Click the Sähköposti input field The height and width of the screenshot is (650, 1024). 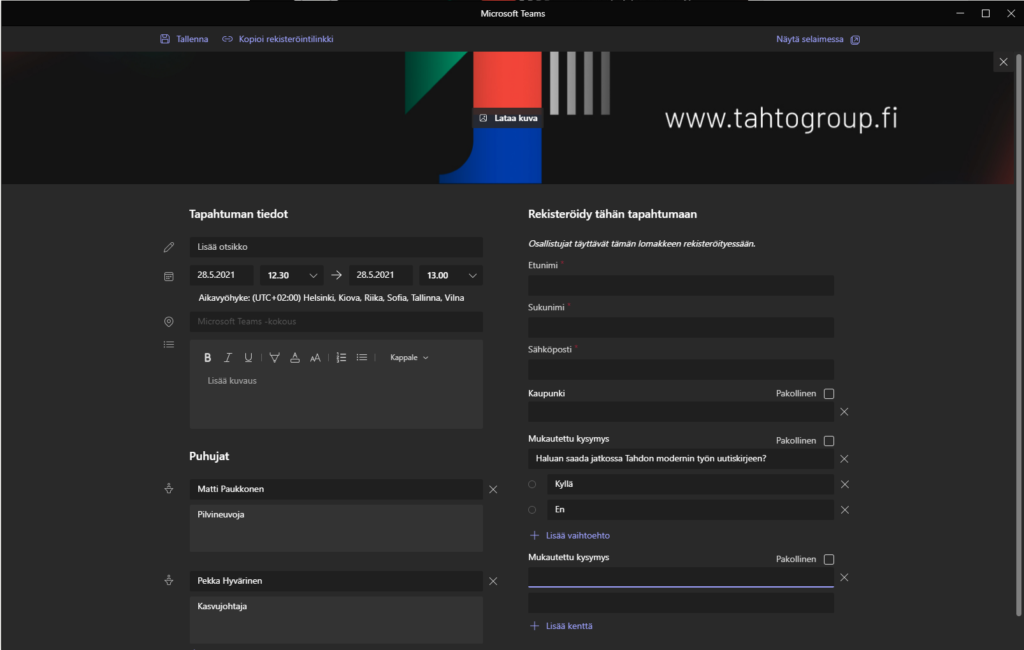pyautogui.click(x=680, y=369)
